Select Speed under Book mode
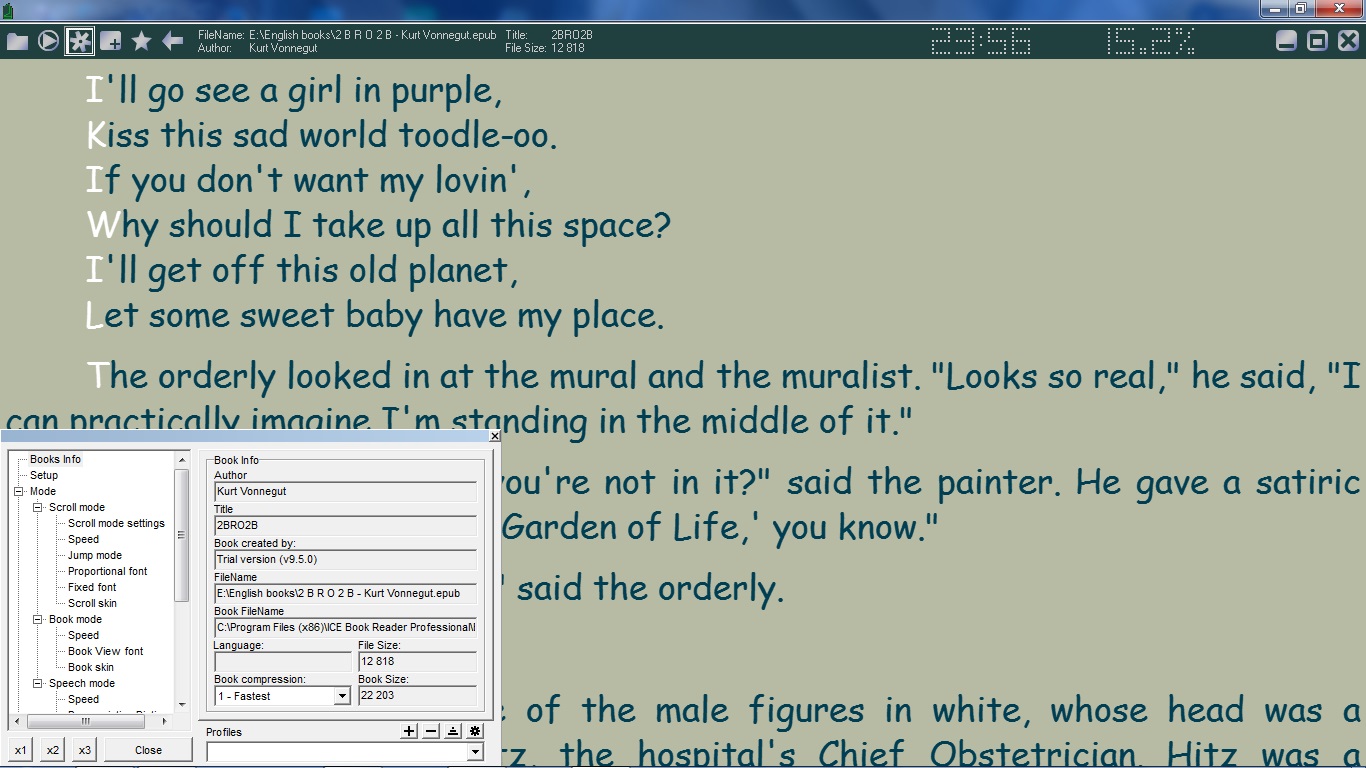Viewport: 1366px width, 768px height. pos(83,636)
